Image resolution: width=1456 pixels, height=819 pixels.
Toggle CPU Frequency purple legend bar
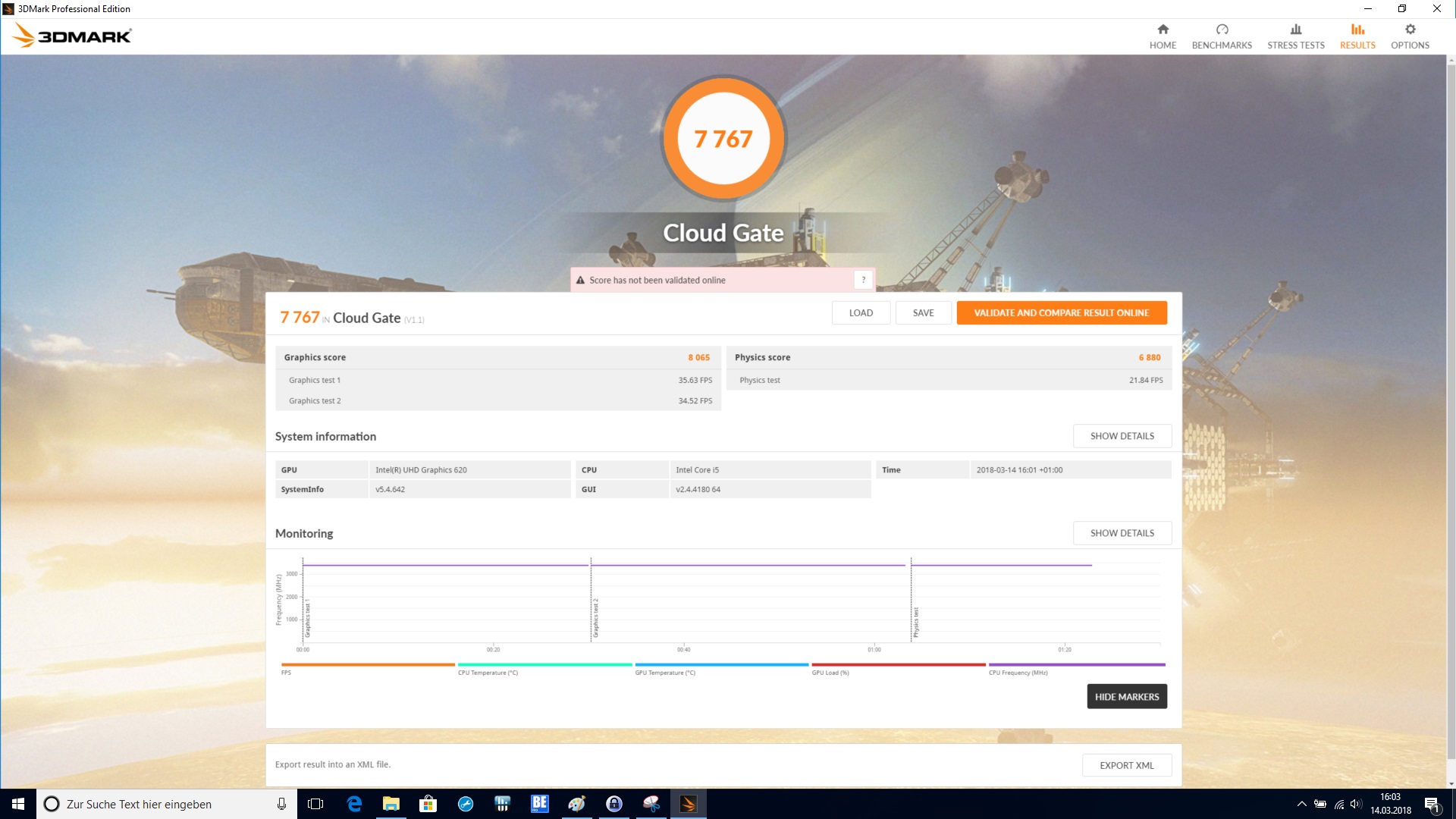[x=1076, y=665]
